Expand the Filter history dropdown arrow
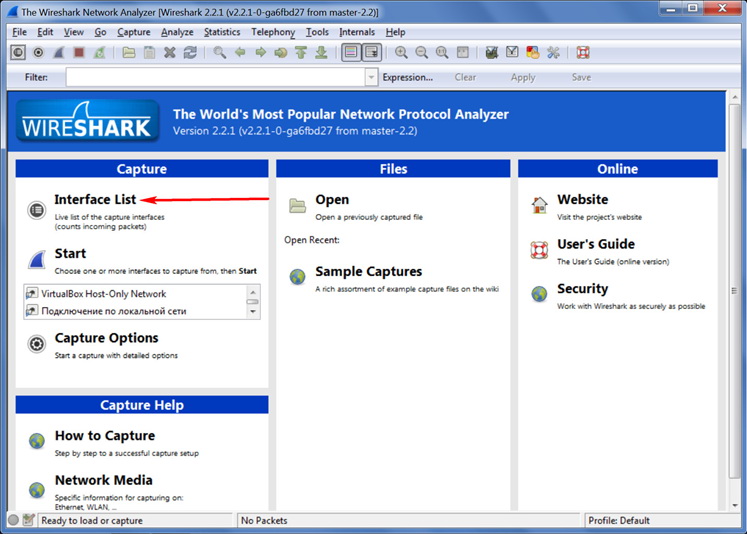 372,77
